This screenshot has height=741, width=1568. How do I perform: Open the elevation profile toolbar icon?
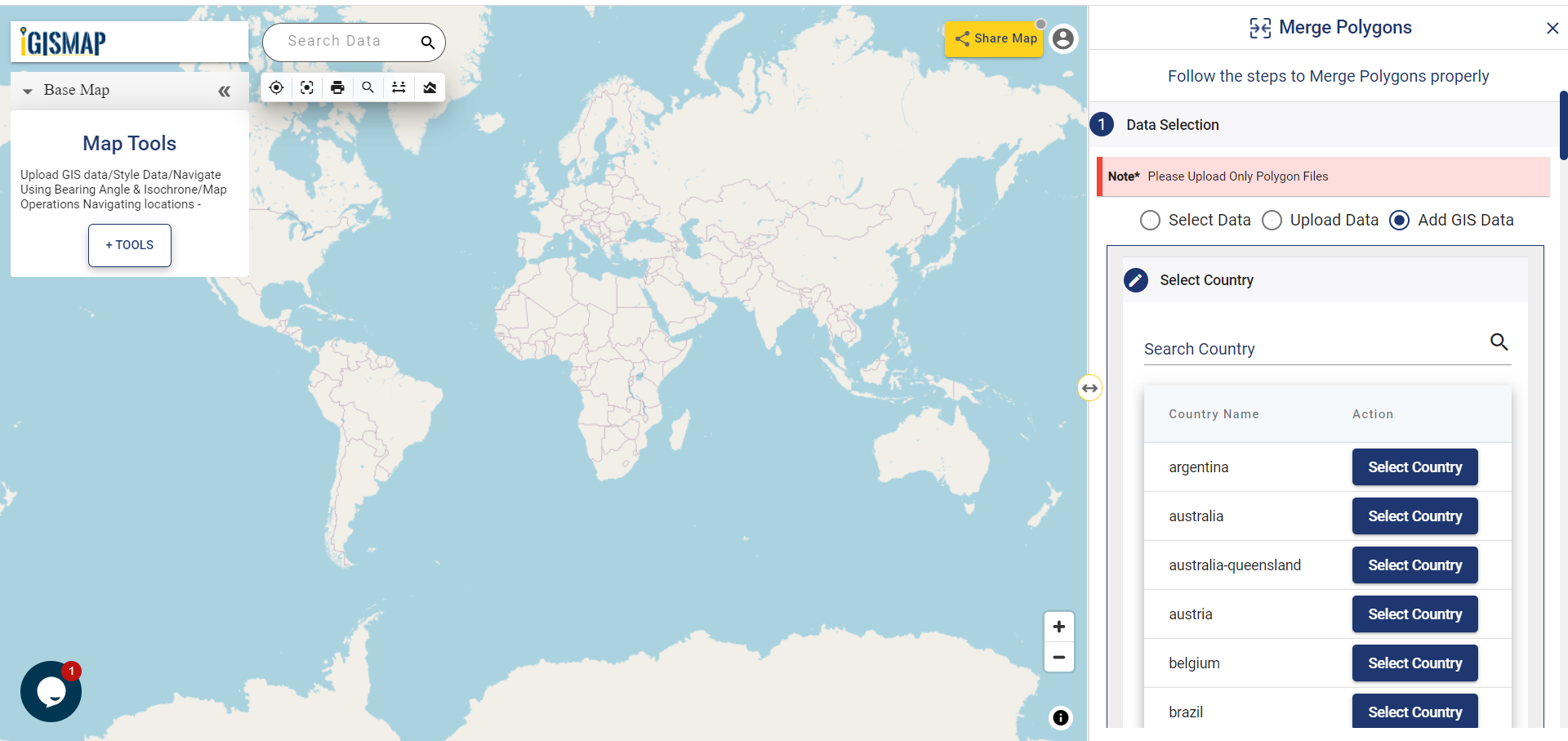pos(430,87)
